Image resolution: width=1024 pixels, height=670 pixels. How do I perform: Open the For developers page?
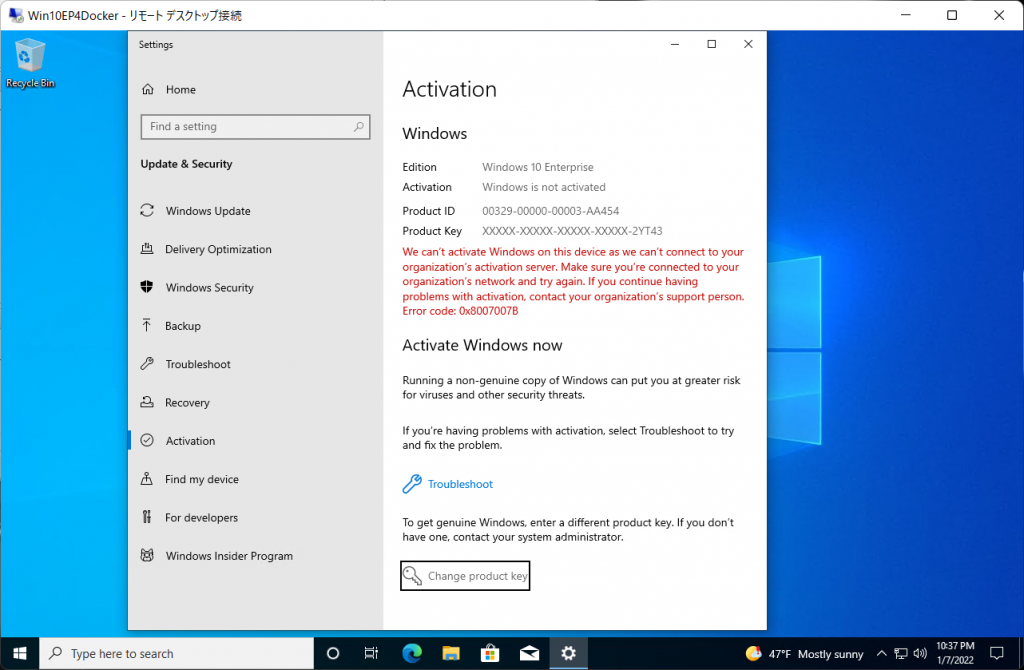(201, 518)
